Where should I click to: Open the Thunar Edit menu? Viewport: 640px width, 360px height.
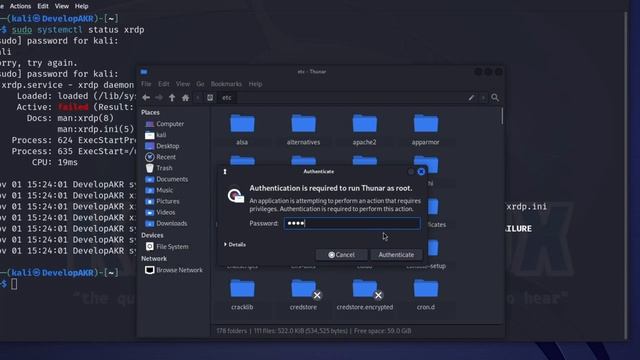coord(164,84)
